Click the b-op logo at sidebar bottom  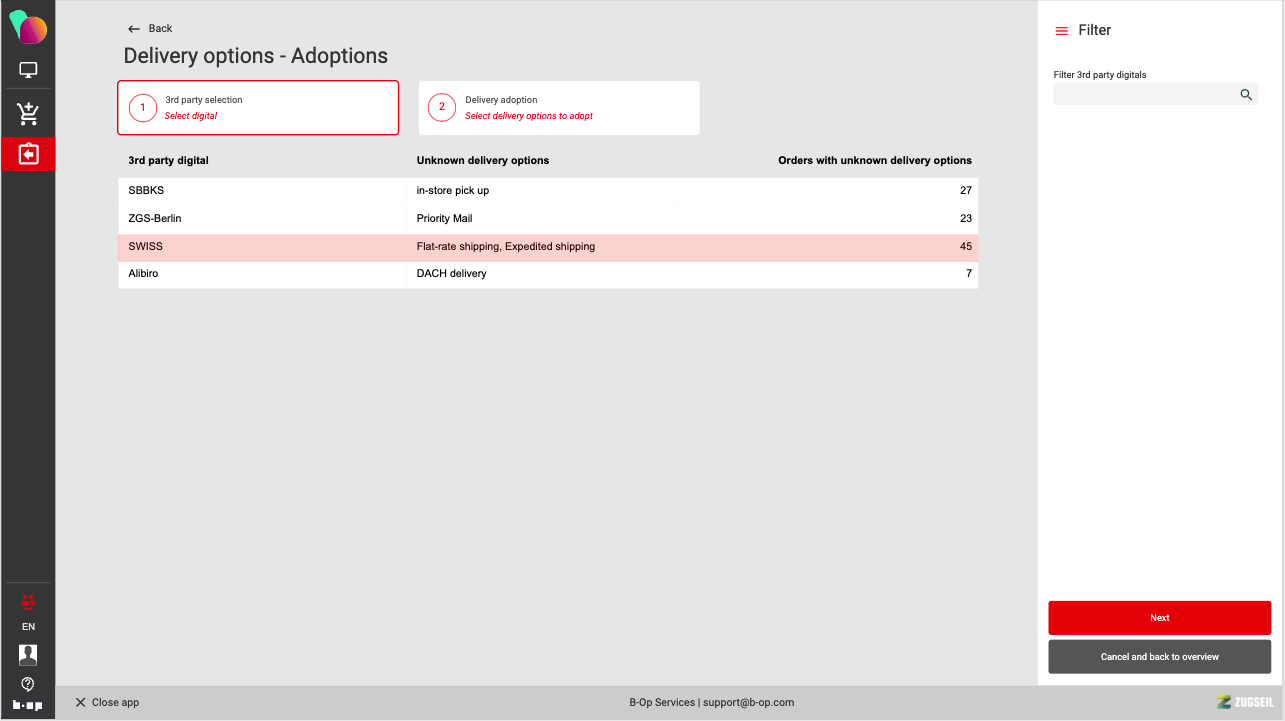[x=28, y=705]
